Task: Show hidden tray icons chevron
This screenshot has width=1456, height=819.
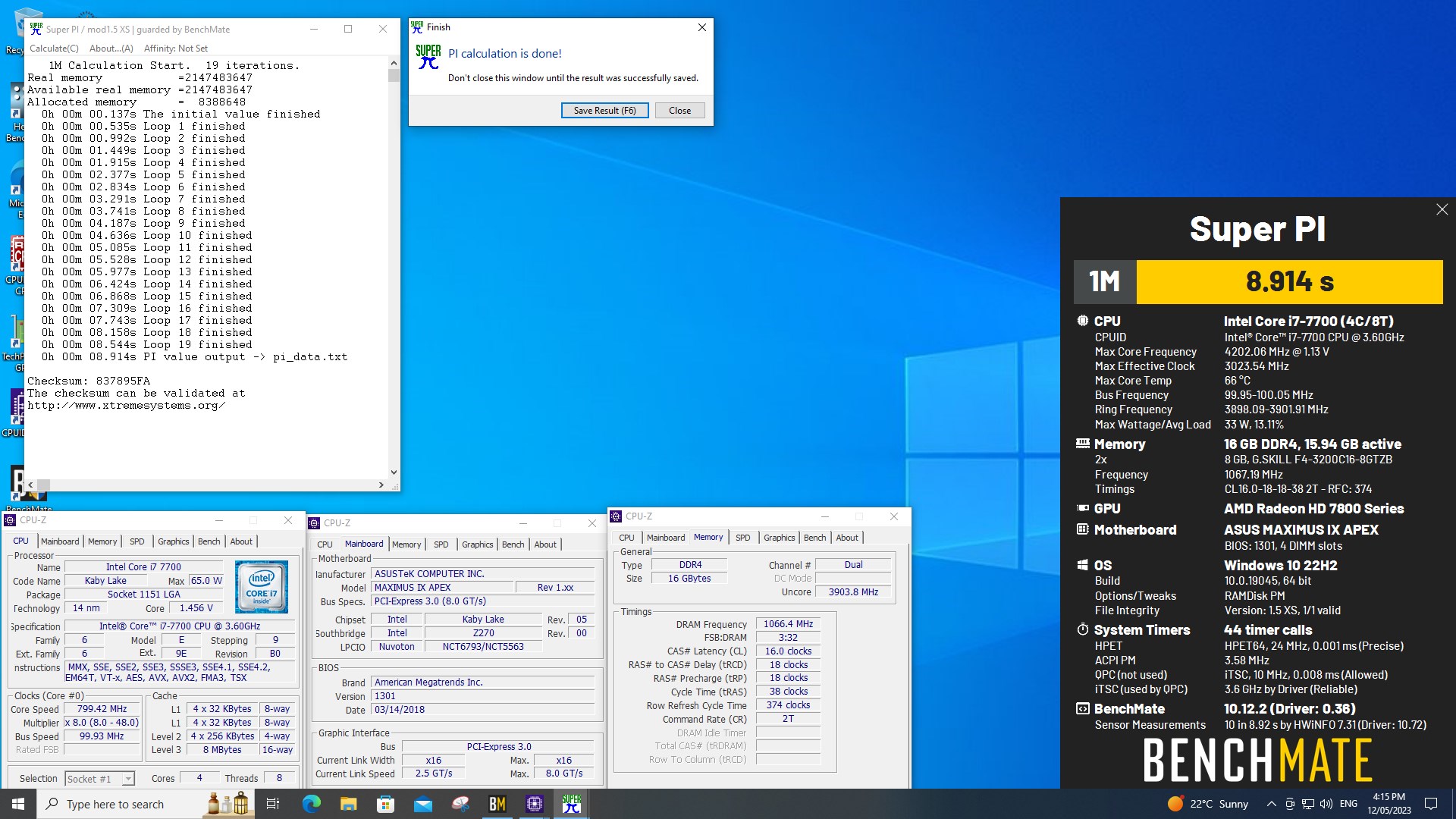Action: [x=1271, y=804]
